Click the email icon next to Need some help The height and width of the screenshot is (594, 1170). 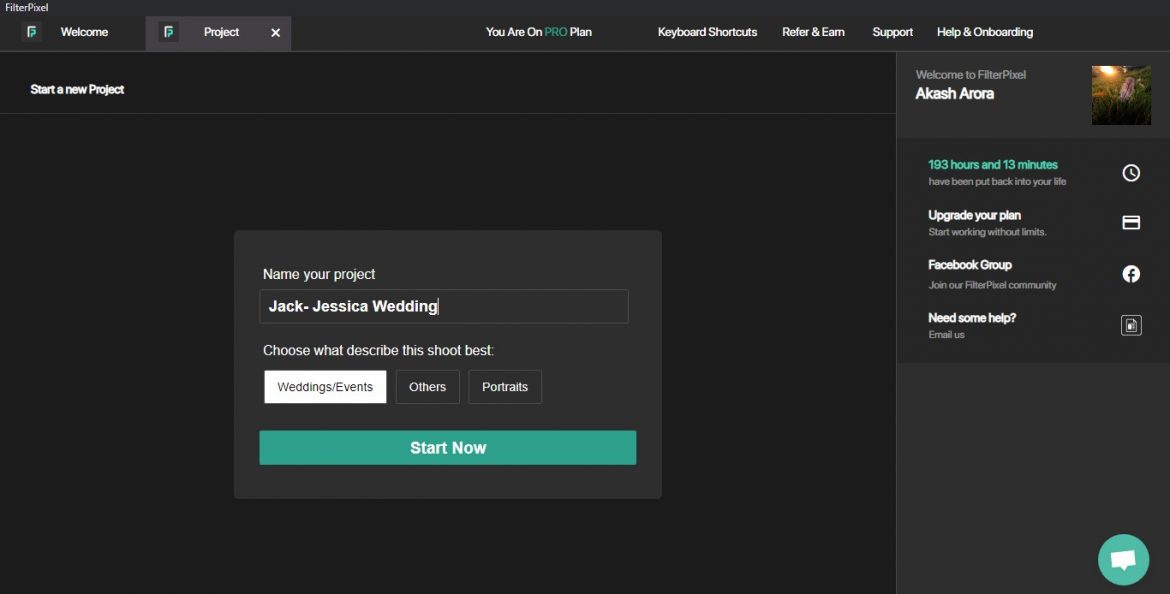1130,325
